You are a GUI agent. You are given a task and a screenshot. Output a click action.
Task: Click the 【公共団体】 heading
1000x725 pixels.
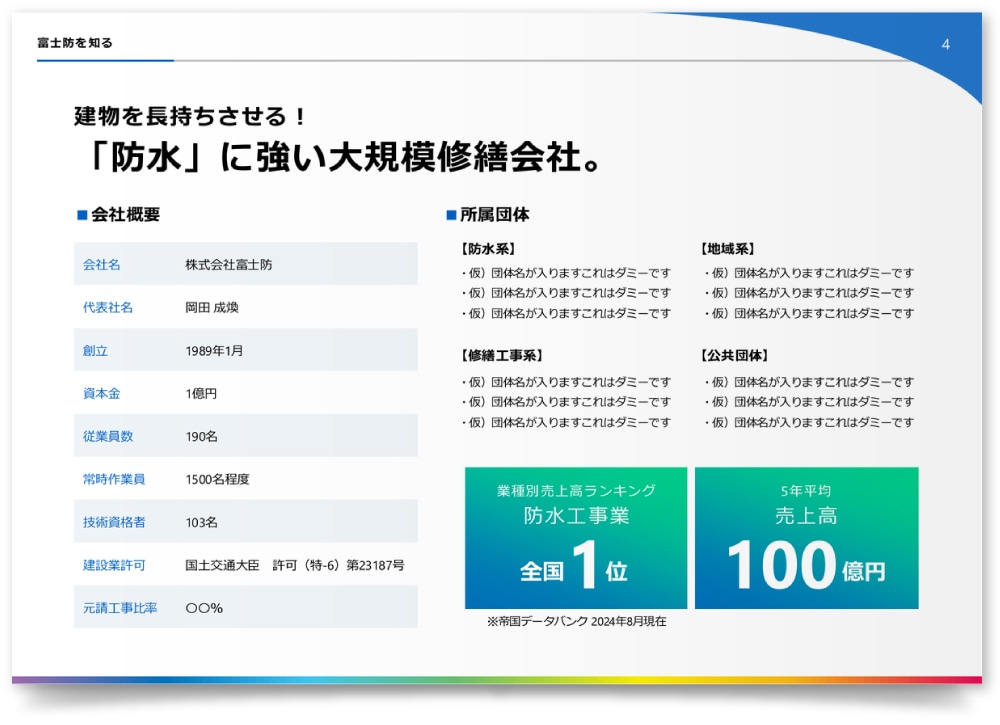click(x=735, y=355)
